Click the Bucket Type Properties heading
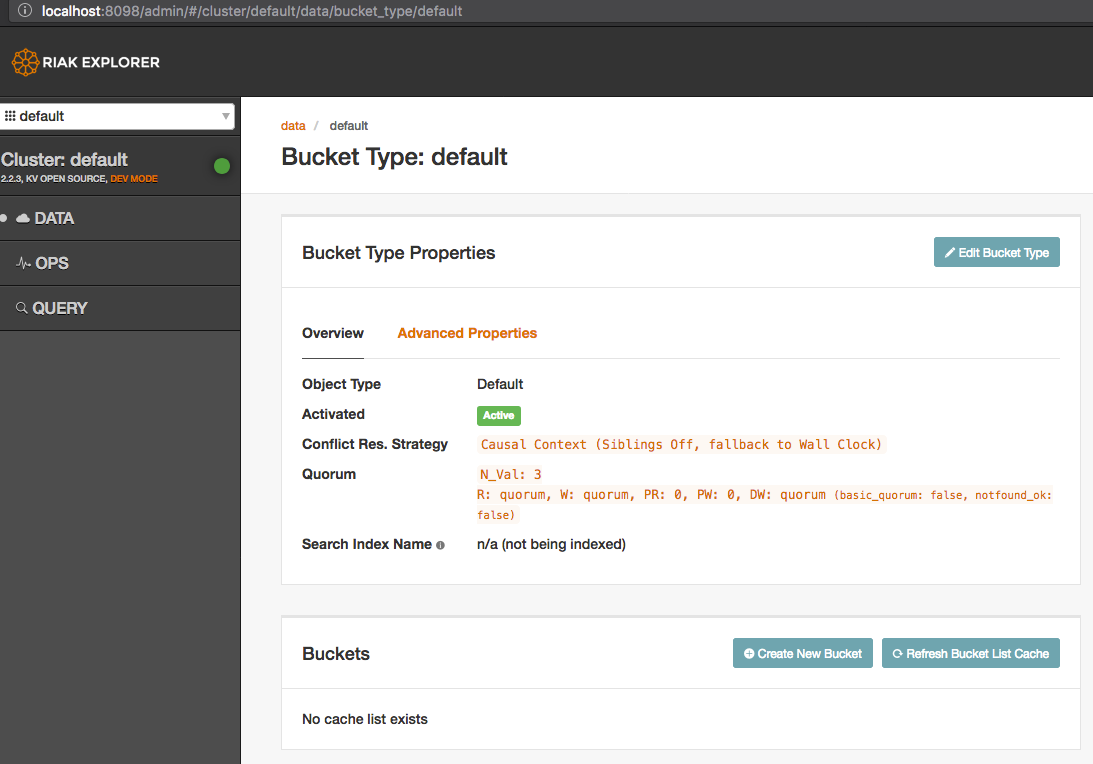The image size is (1093, 764). 399,252
